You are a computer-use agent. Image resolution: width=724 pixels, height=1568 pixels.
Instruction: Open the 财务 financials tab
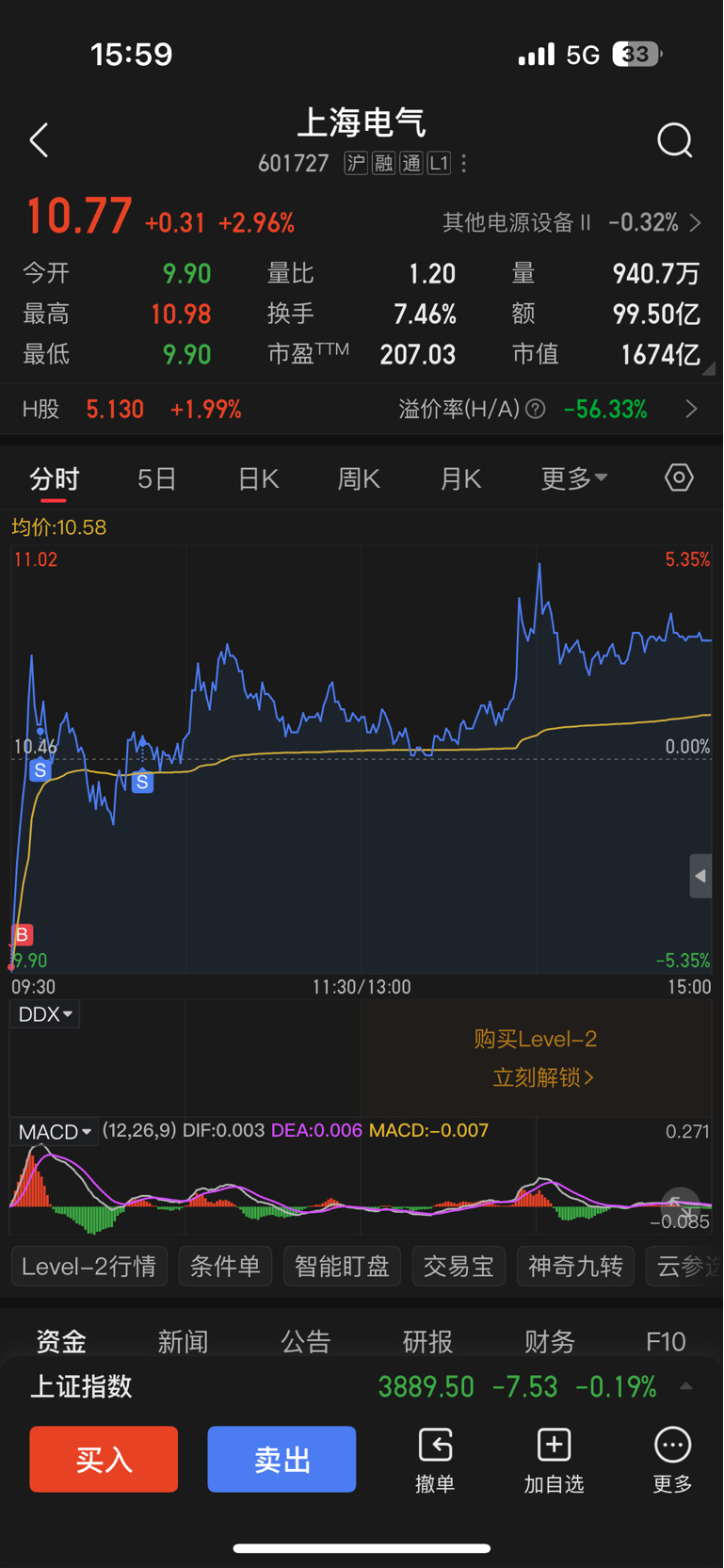550,1341
